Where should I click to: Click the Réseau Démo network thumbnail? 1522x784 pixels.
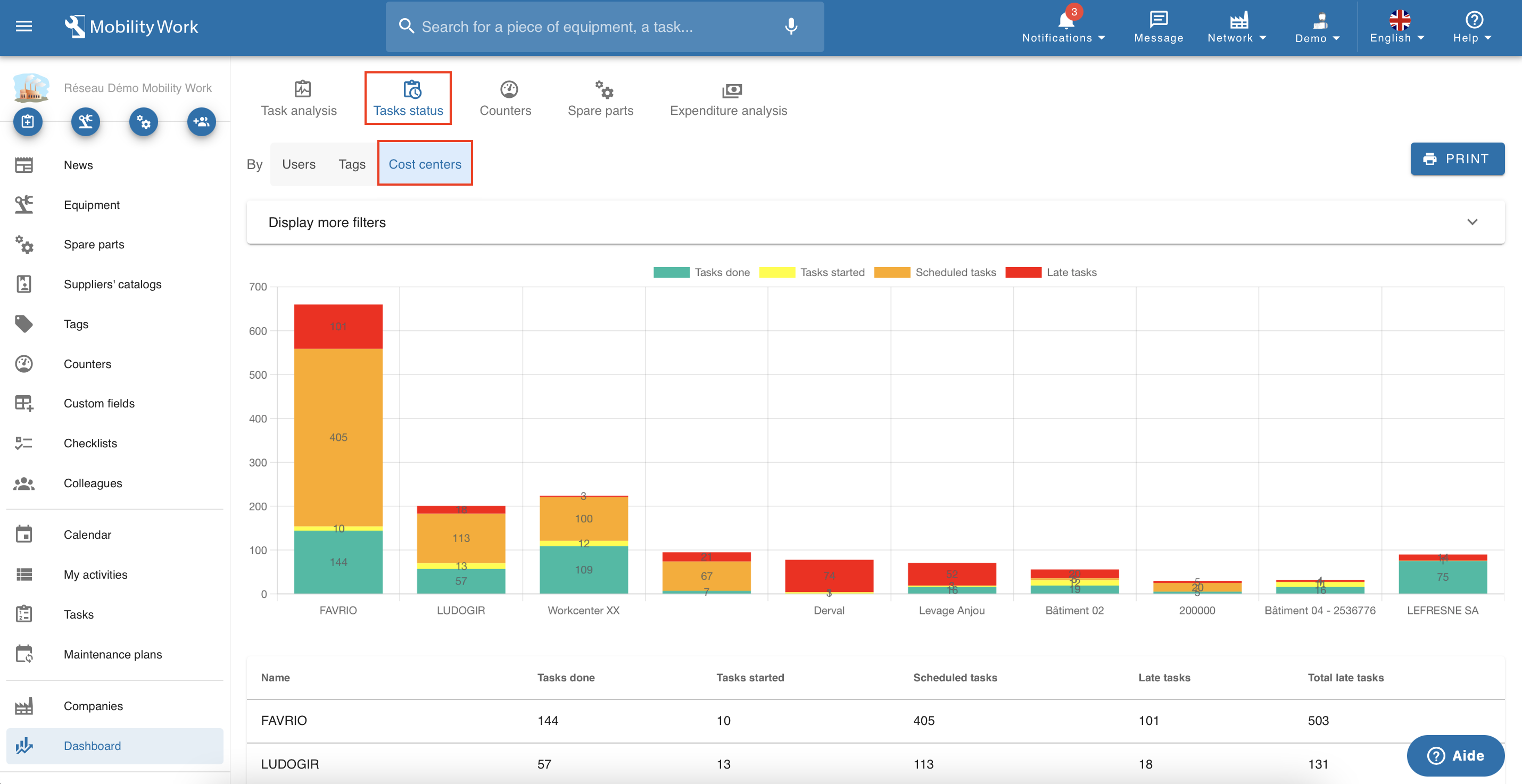pyautogui.click(x=31, y=88)
